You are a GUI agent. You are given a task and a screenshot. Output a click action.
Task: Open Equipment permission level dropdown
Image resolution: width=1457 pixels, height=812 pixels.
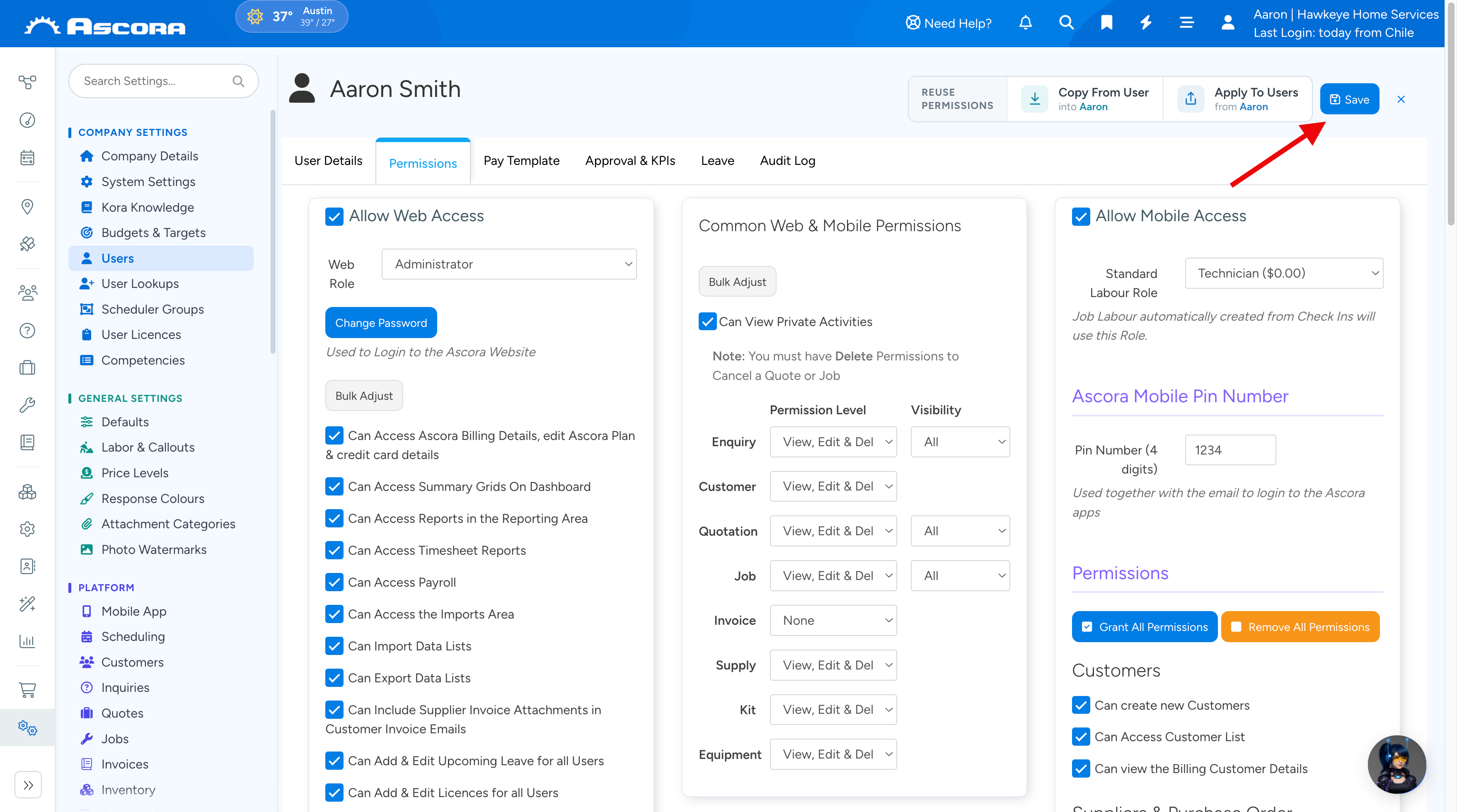833,754
